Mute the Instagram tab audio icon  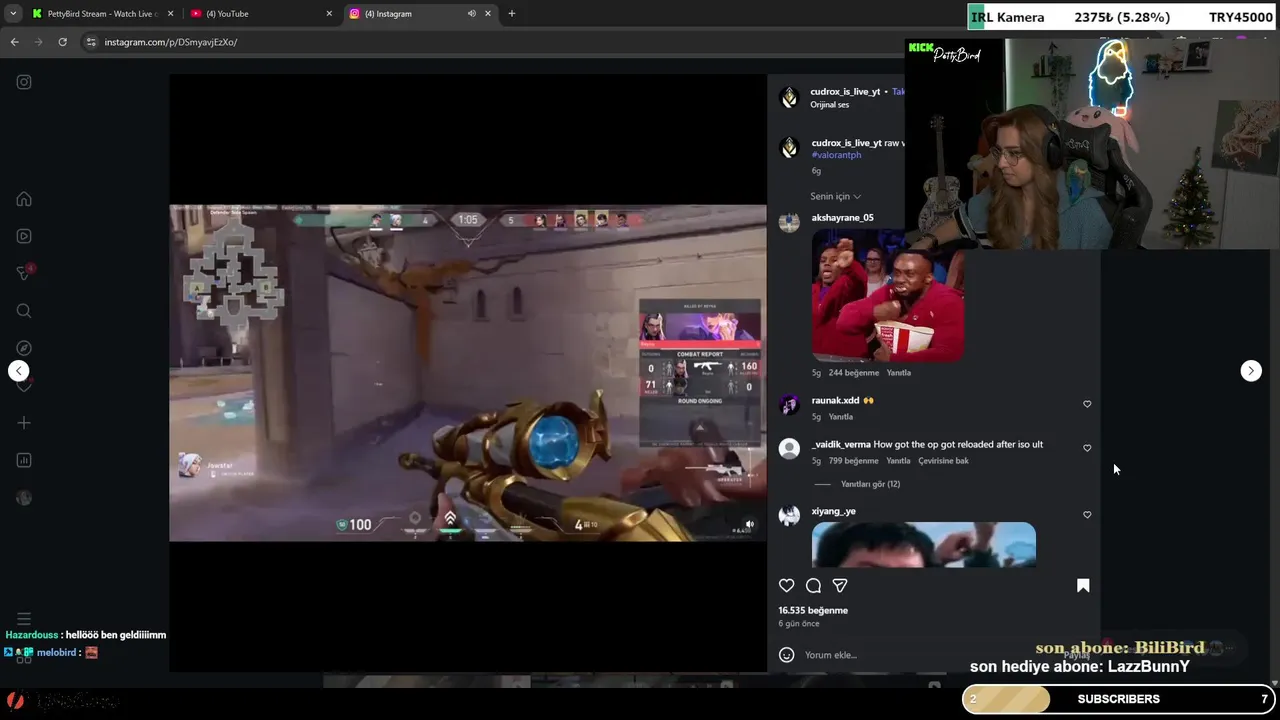tap(471, 14)
